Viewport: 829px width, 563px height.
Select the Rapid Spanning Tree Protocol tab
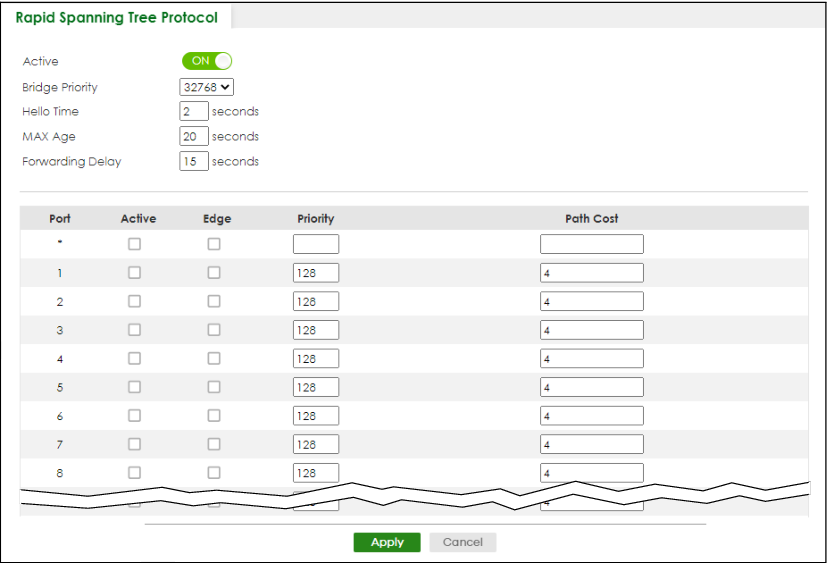pos(117,17)
